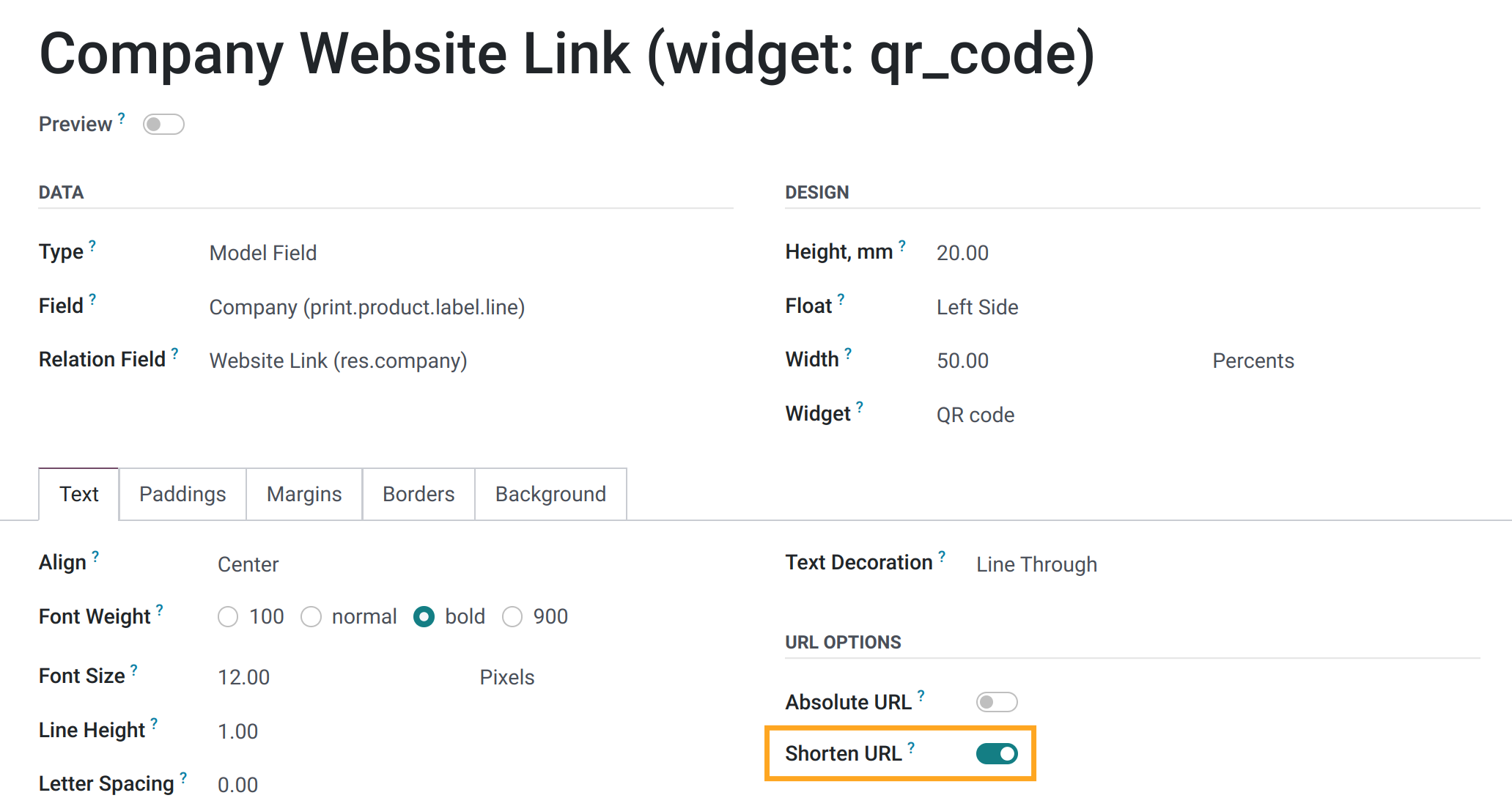Turn on the Absolute URL switch
Screen dimensions: 1512x809
[x=997, y=701]
